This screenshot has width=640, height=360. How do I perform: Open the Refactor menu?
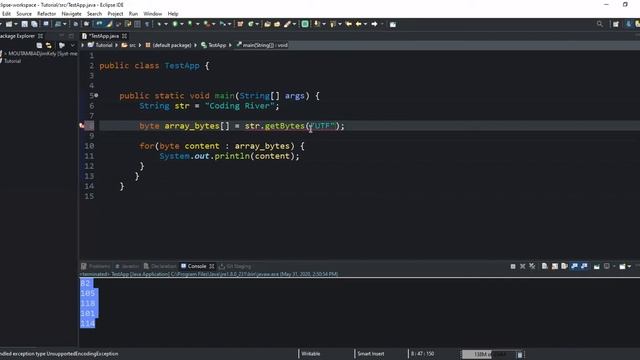(x=47, y=14)
